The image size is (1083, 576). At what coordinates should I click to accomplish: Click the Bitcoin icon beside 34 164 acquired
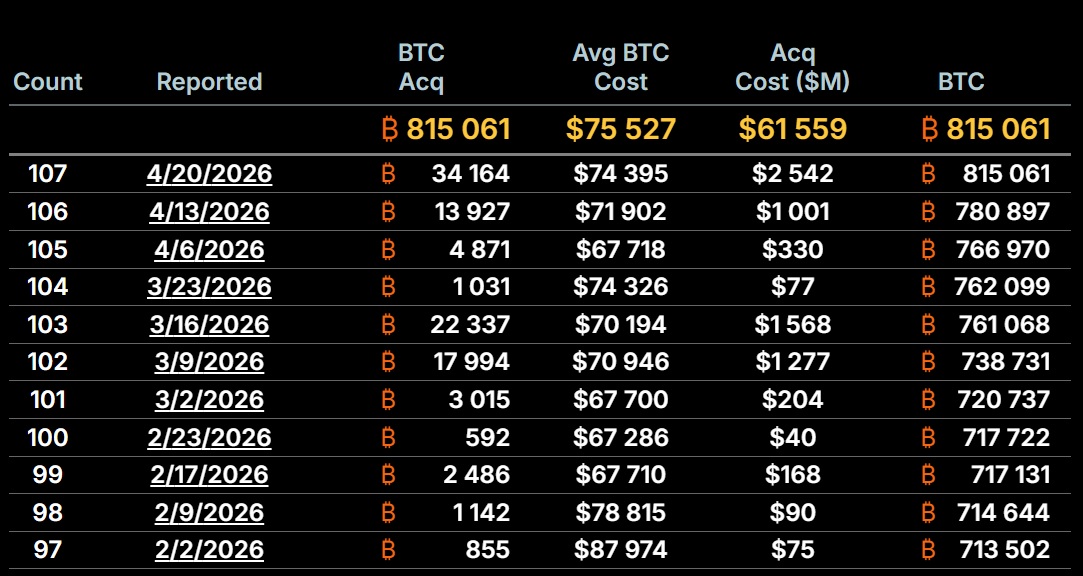389,174
